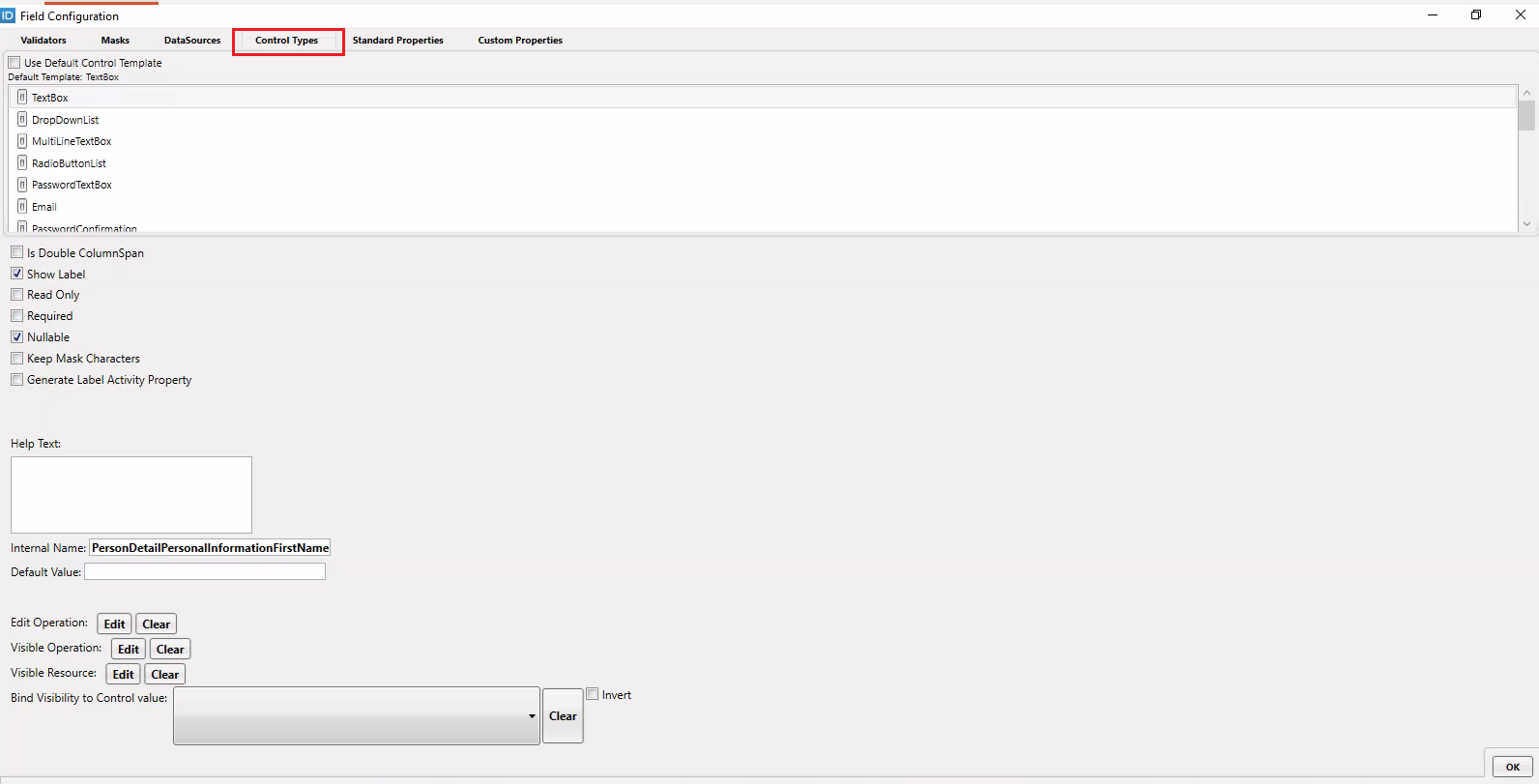Select Email in the control types list
The image size is (1539, 784).
(x=764, y=207)
